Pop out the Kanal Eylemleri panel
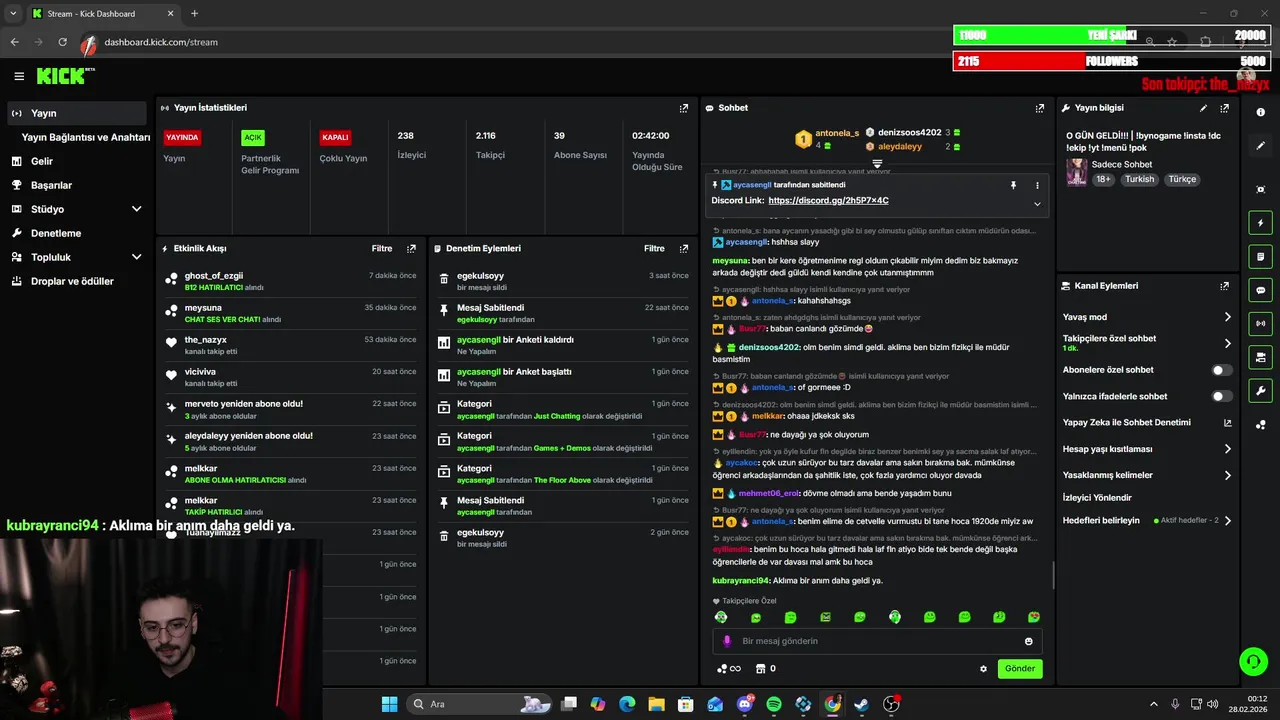 click(x=1224, y=286)
